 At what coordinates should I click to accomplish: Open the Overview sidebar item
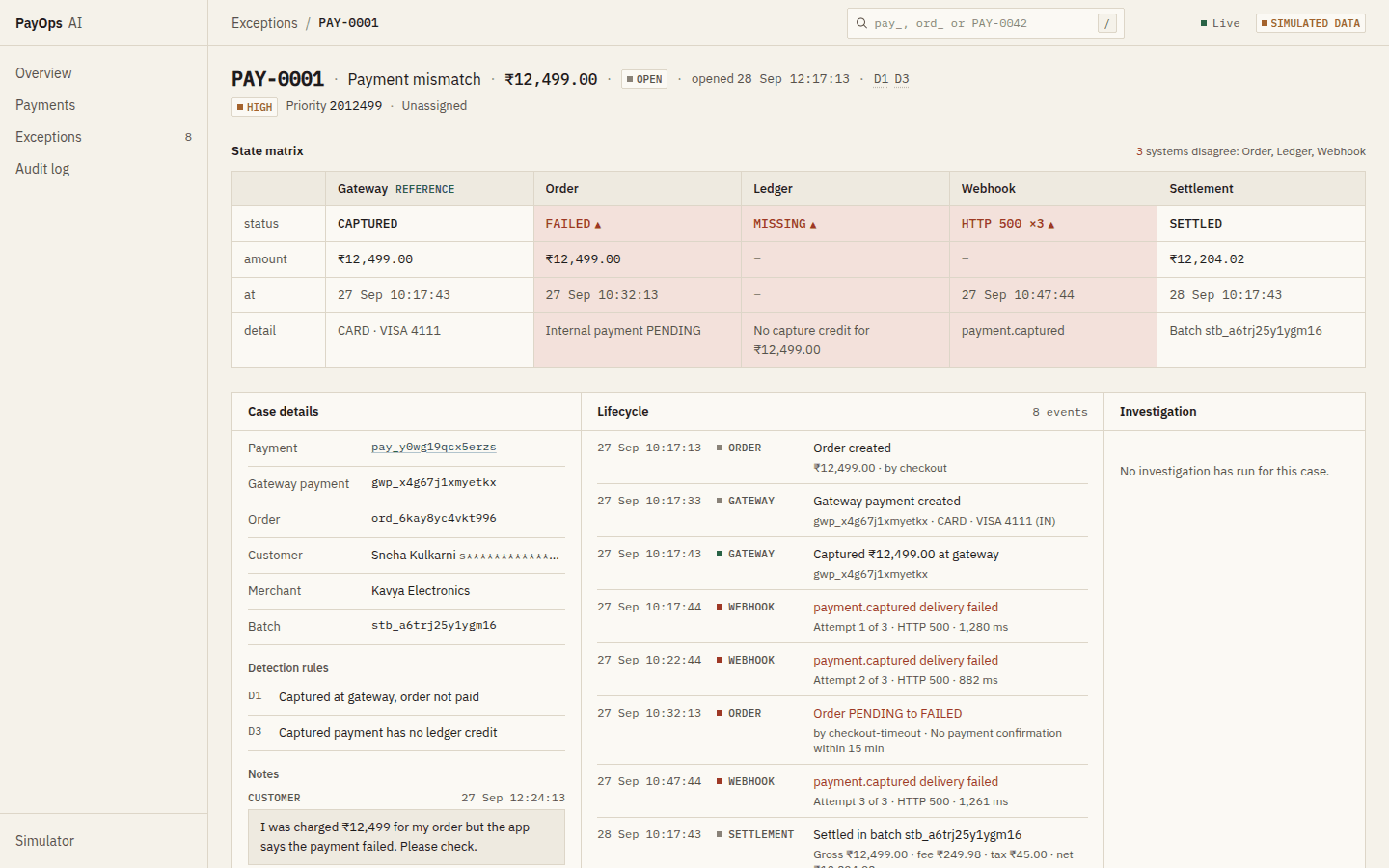point(103,73)
